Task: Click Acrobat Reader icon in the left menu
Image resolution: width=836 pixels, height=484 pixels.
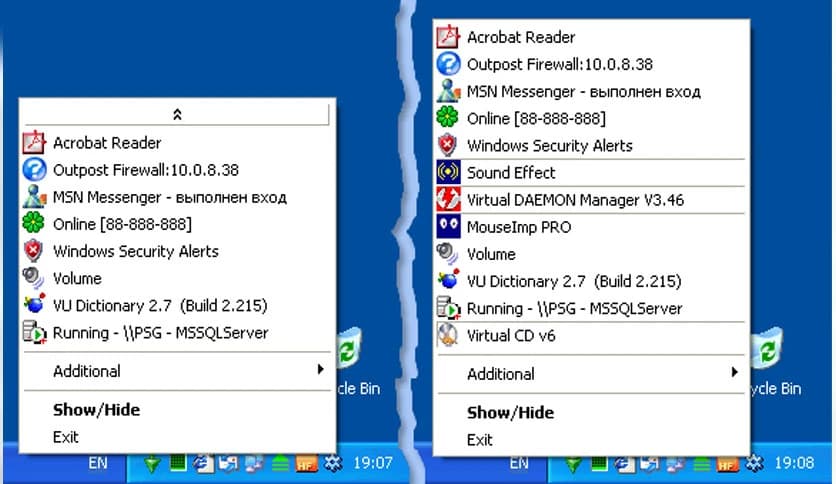Action: click(34, 143)
